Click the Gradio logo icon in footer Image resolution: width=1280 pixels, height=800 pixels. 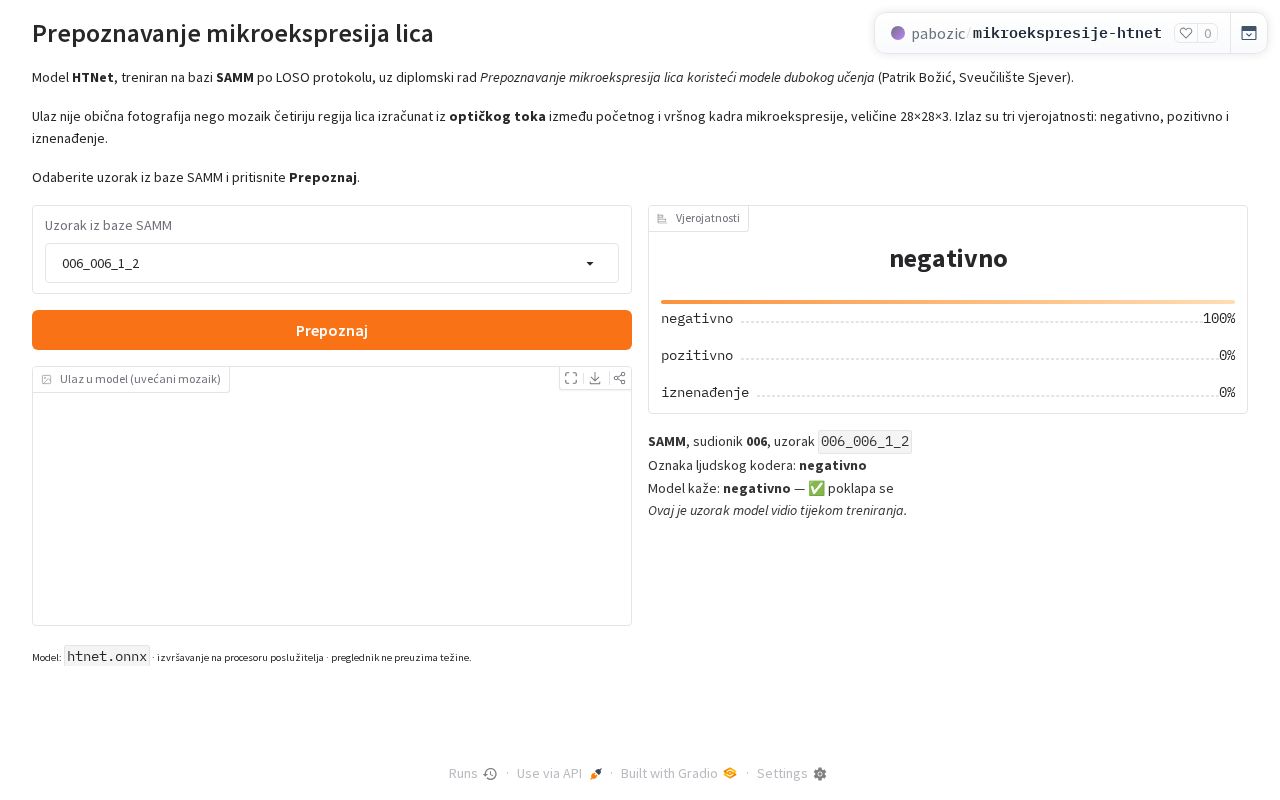point(730,773)
